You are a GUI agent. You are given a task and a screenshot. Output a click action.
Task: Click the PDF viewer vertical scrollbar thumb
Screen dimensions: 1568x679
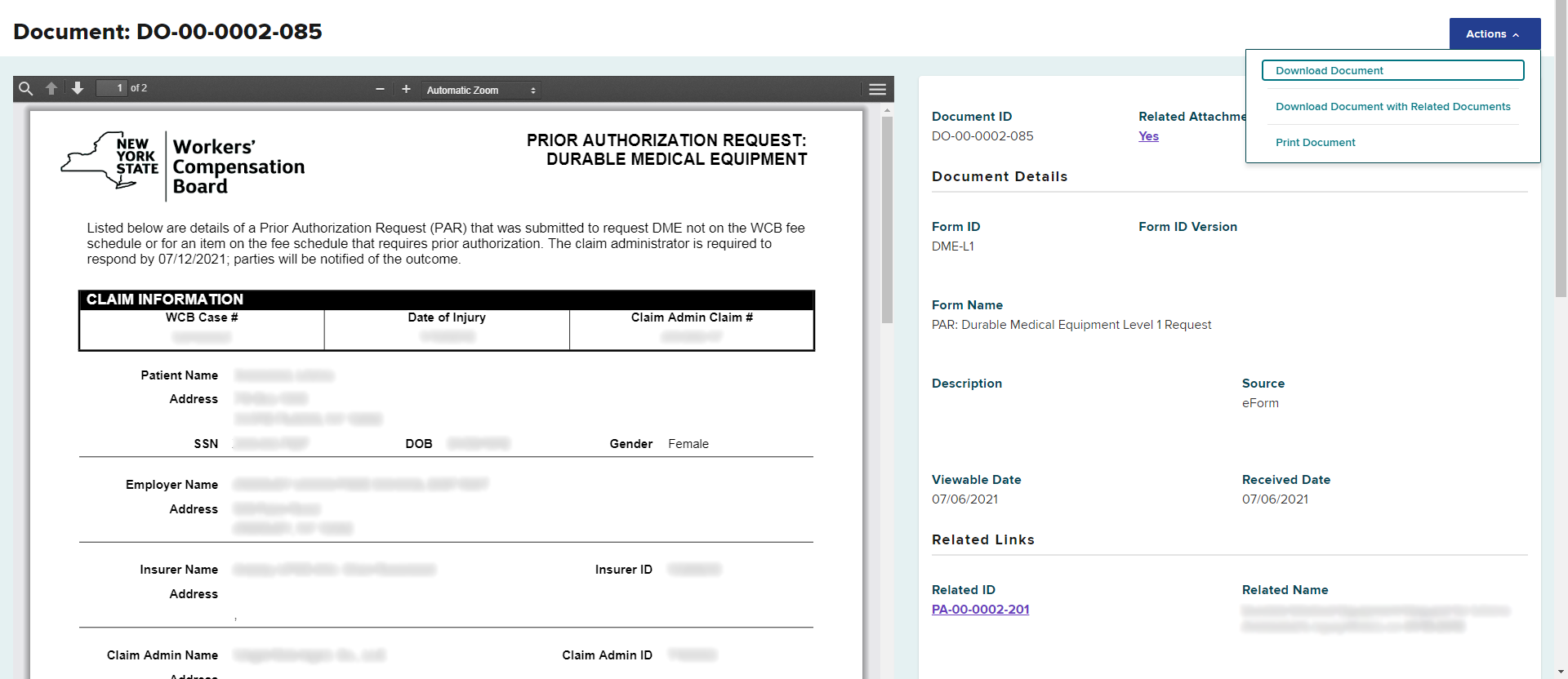pos(887,220)
